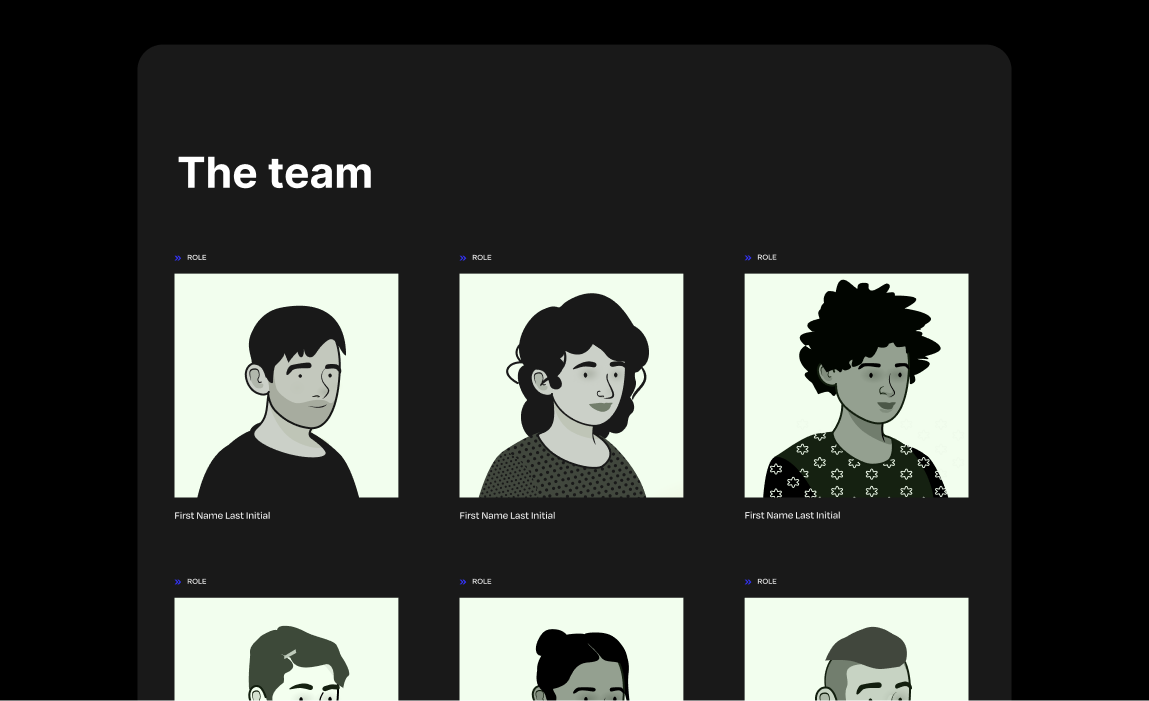Click "First Name Last Initial" under the wavy-haired woman portrait
Viewport: 1149px width, 701px height.
[507, 516]
